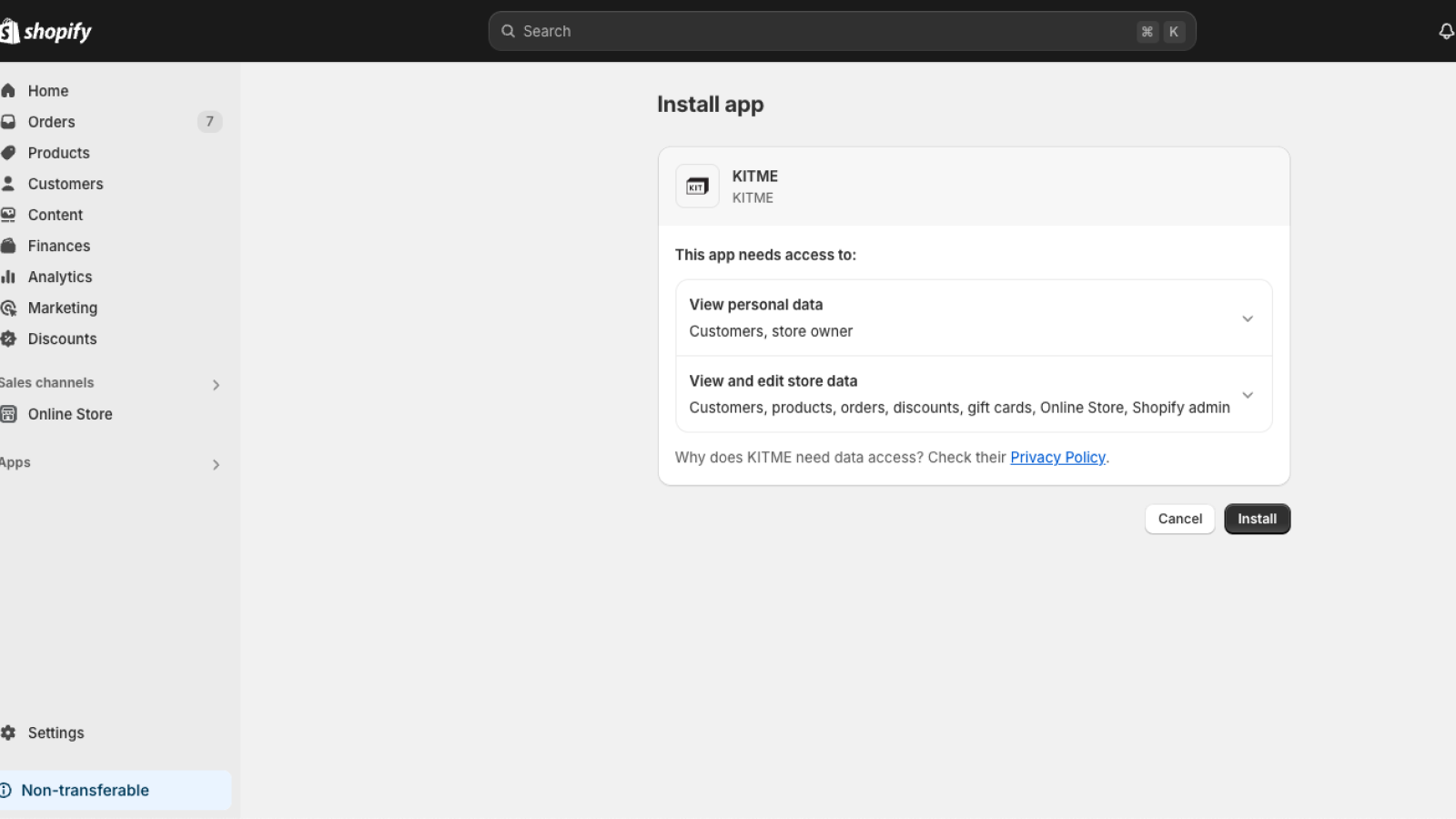Click the Cancel button

[x=1179, y=519]
